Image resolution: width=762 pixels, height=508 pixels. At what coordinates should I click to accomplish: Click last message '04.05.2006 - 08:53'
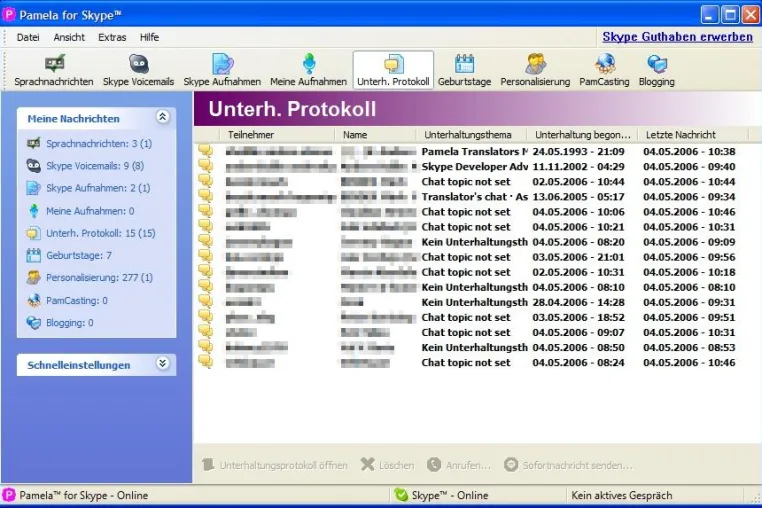[x=689, y=347]
